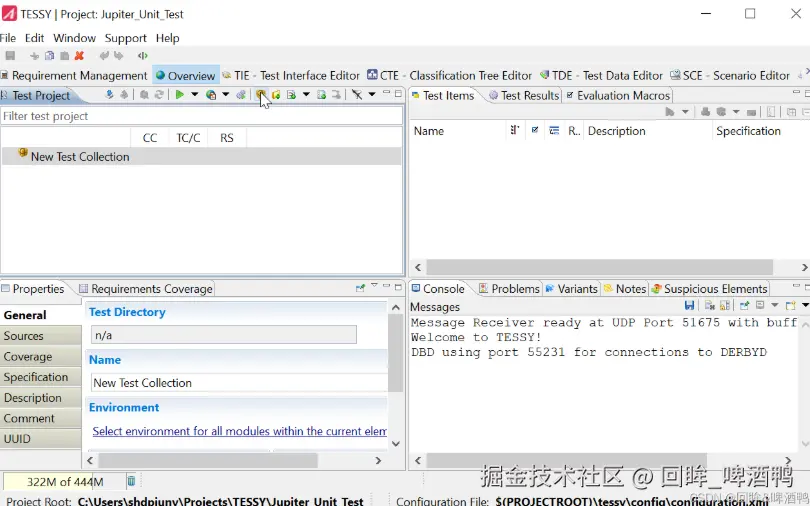The width and height of the screenshot is (810, 506).
Task: Minimize the Test Project view
Action: pyautogui.click(x=386, y=93)
